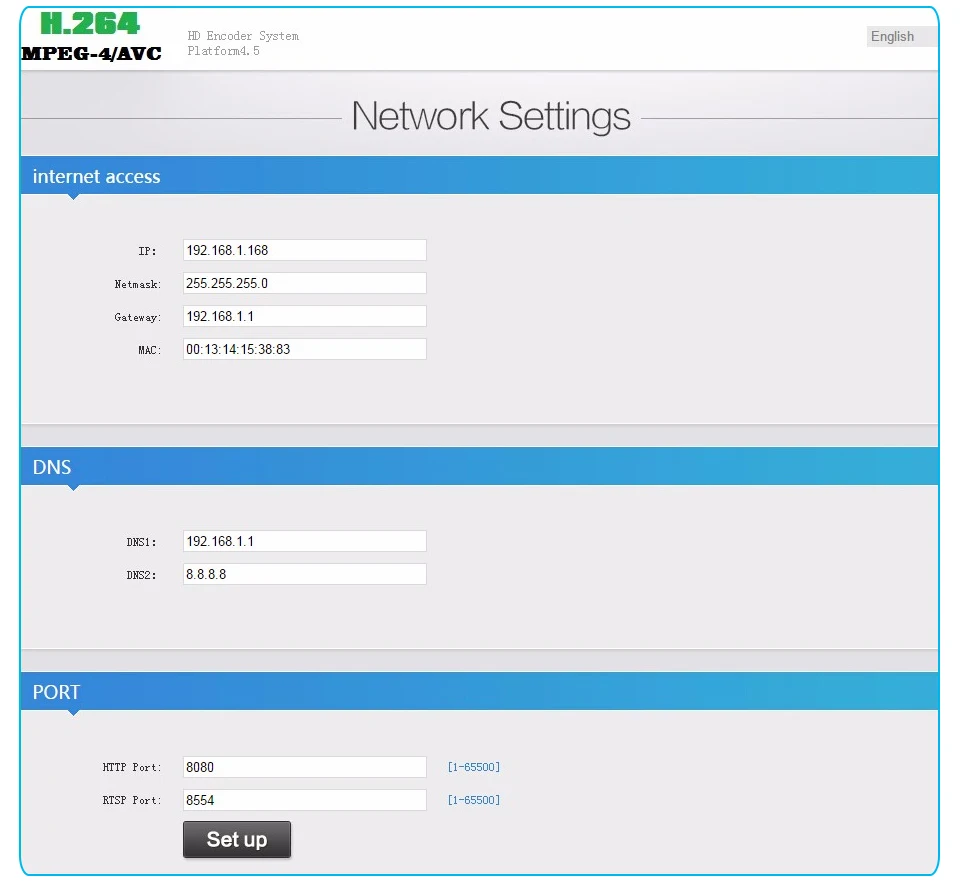Select the DNS section header
The height and width of the screenshot is (881, 960).
479,467
